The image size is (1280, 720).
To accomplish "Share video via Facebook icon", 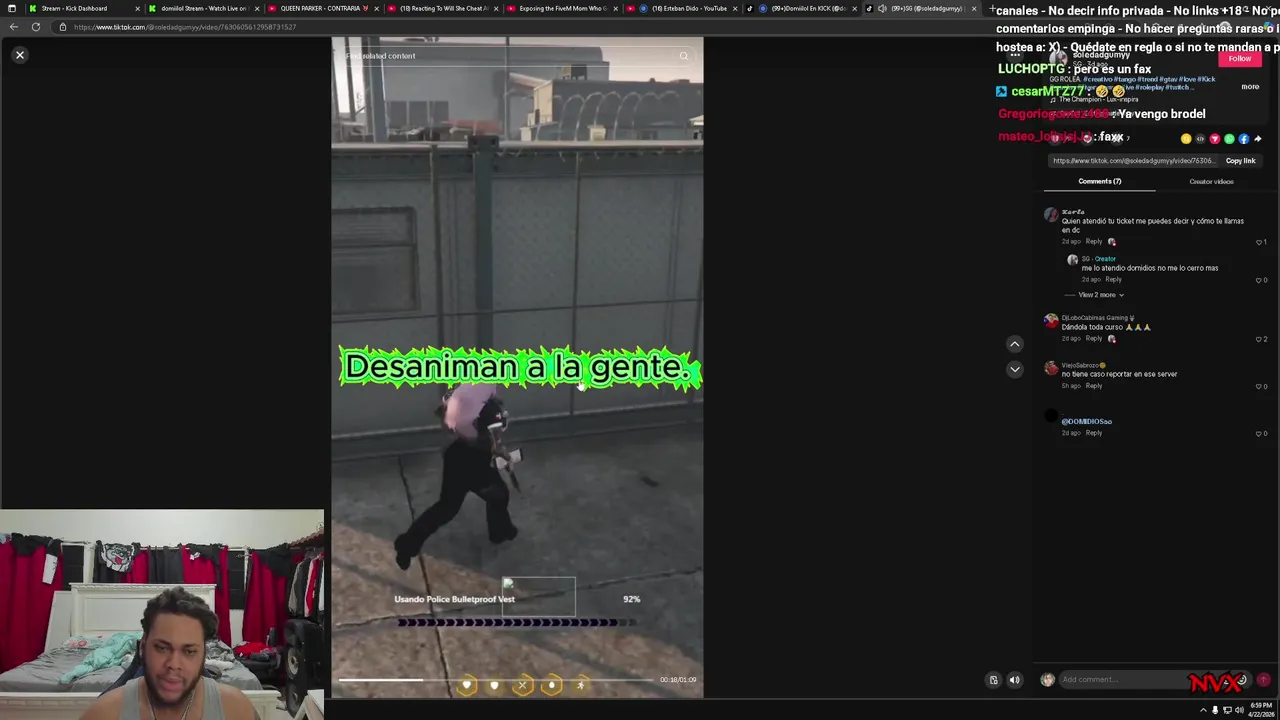I will coord(1244,139).
